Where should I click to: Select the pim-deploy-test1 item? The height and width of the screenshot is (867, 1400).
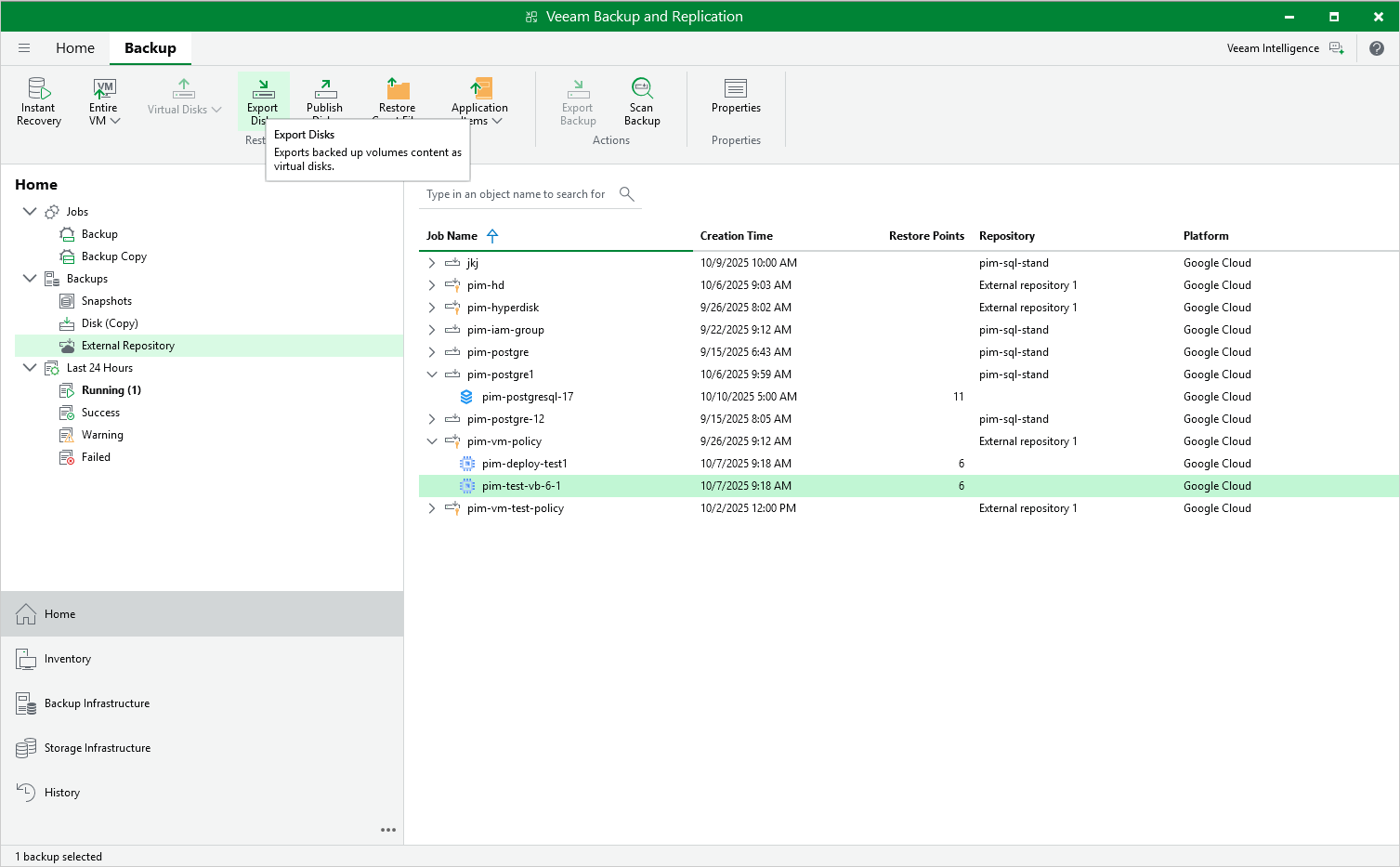[525, 464]
